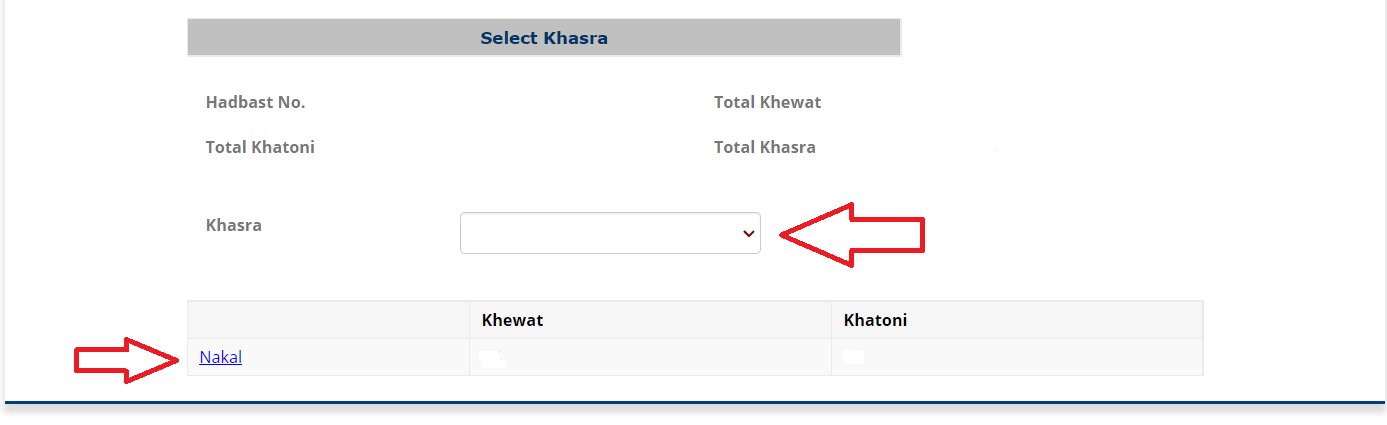This screenshot has width=1387, height=425.
Task: Select the Khatoni value cell in the Nakal row
Action: (x=1016, y=357)
